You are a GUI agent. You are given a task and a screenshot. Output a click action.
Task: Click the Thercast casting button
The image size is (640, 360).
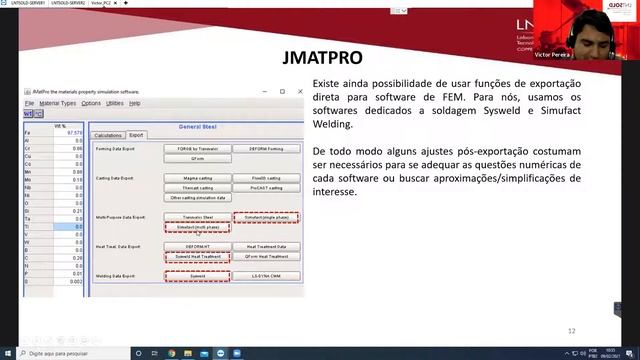coord(198,188)
